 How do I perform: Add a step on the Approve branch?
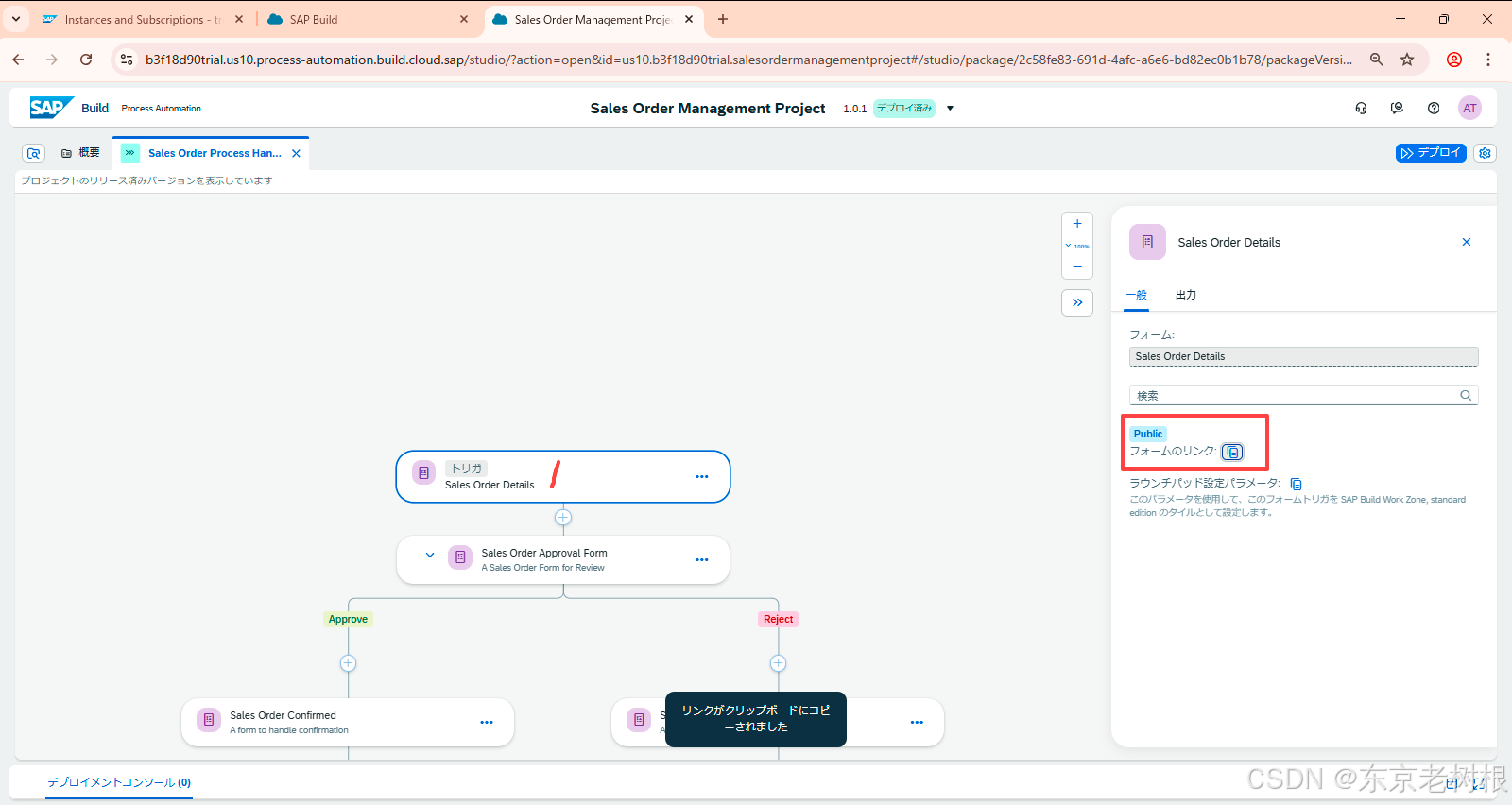pos(348,663)
